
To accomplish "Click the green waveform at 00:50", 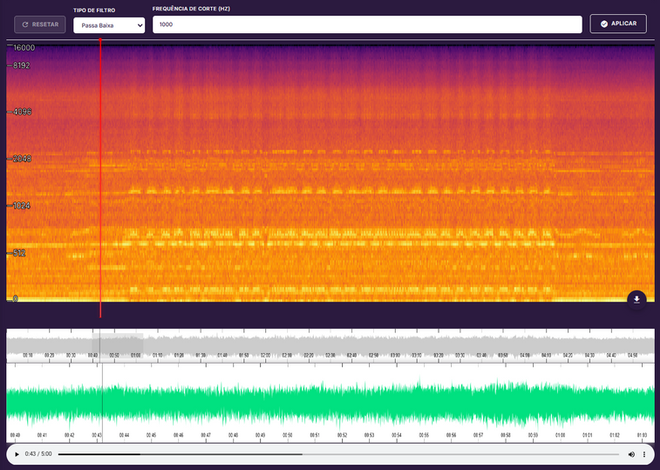I will click(x=287, y=402).
